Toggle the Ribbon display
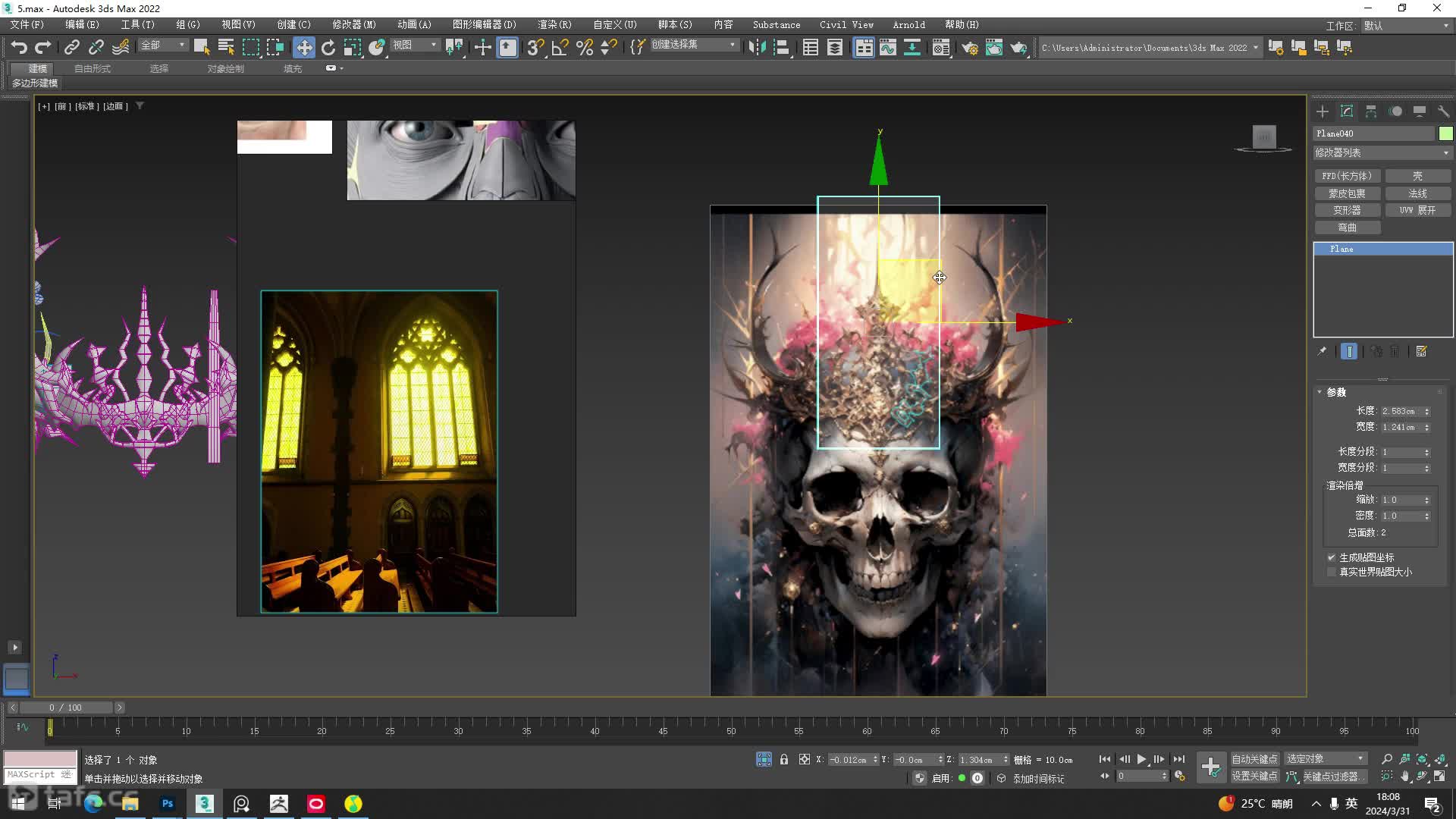 click(x=864, y=47)
